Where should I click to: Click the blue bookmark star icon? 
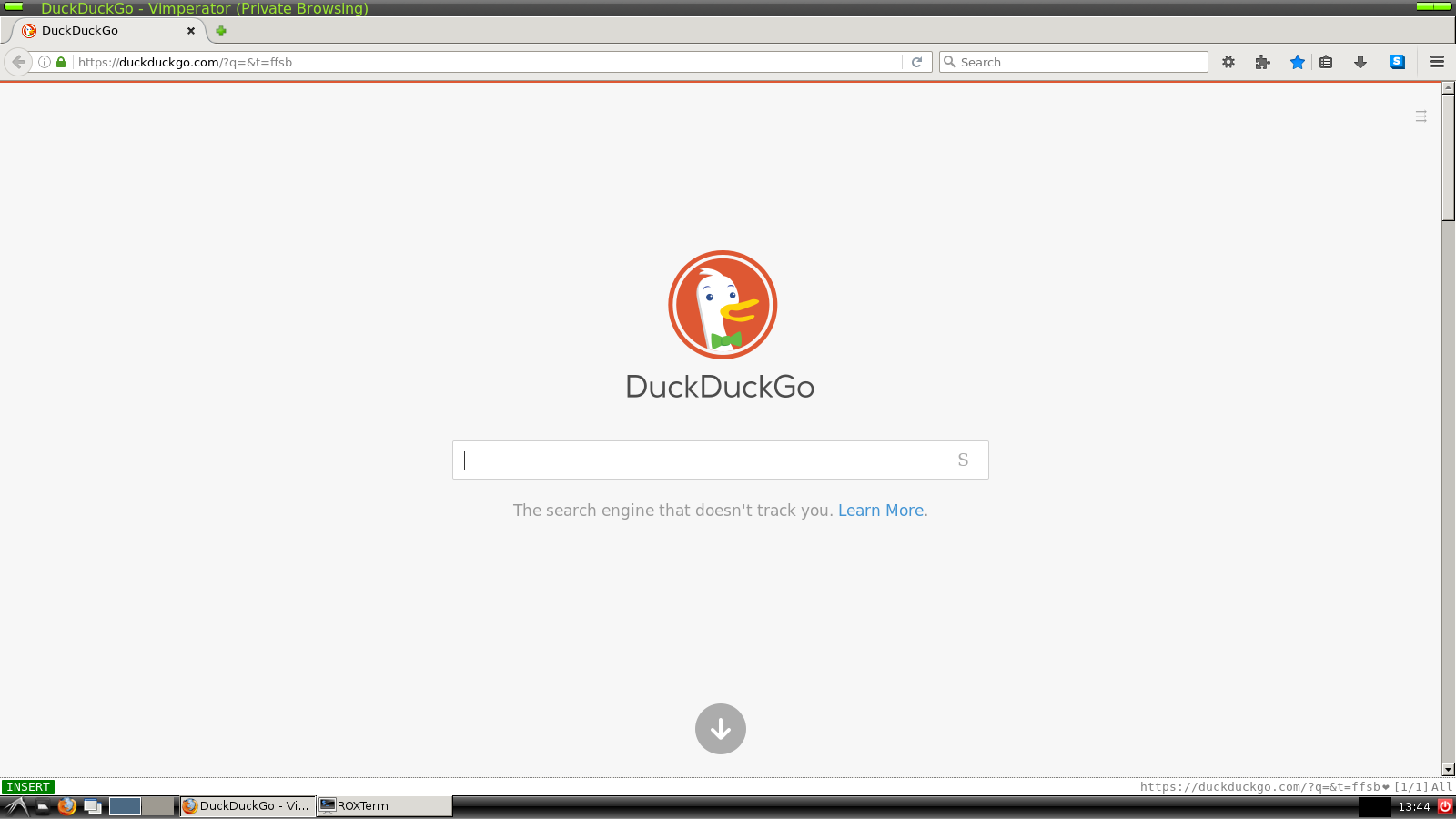coord(1298,62)
